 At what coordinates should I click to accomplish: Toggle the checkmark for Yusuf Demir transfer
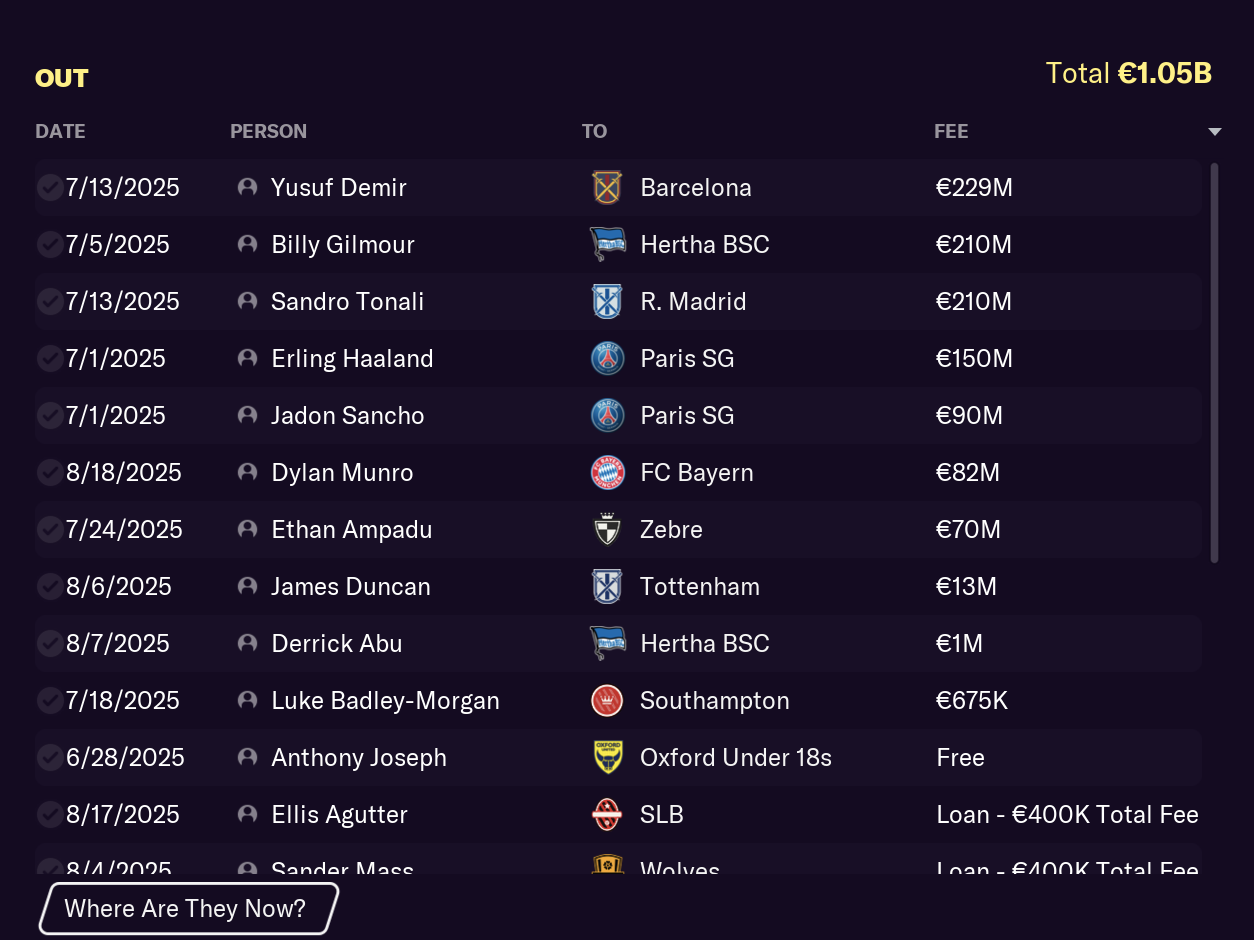tap(49, 188)
